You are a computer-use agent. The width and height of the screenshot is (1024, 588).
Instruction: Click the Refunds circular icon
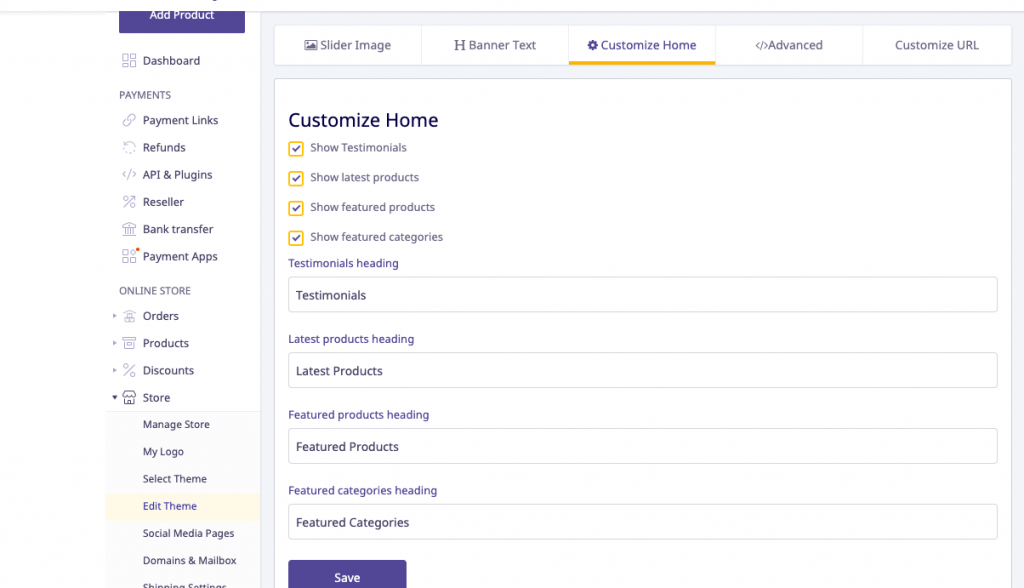click(x=129, y=147)
